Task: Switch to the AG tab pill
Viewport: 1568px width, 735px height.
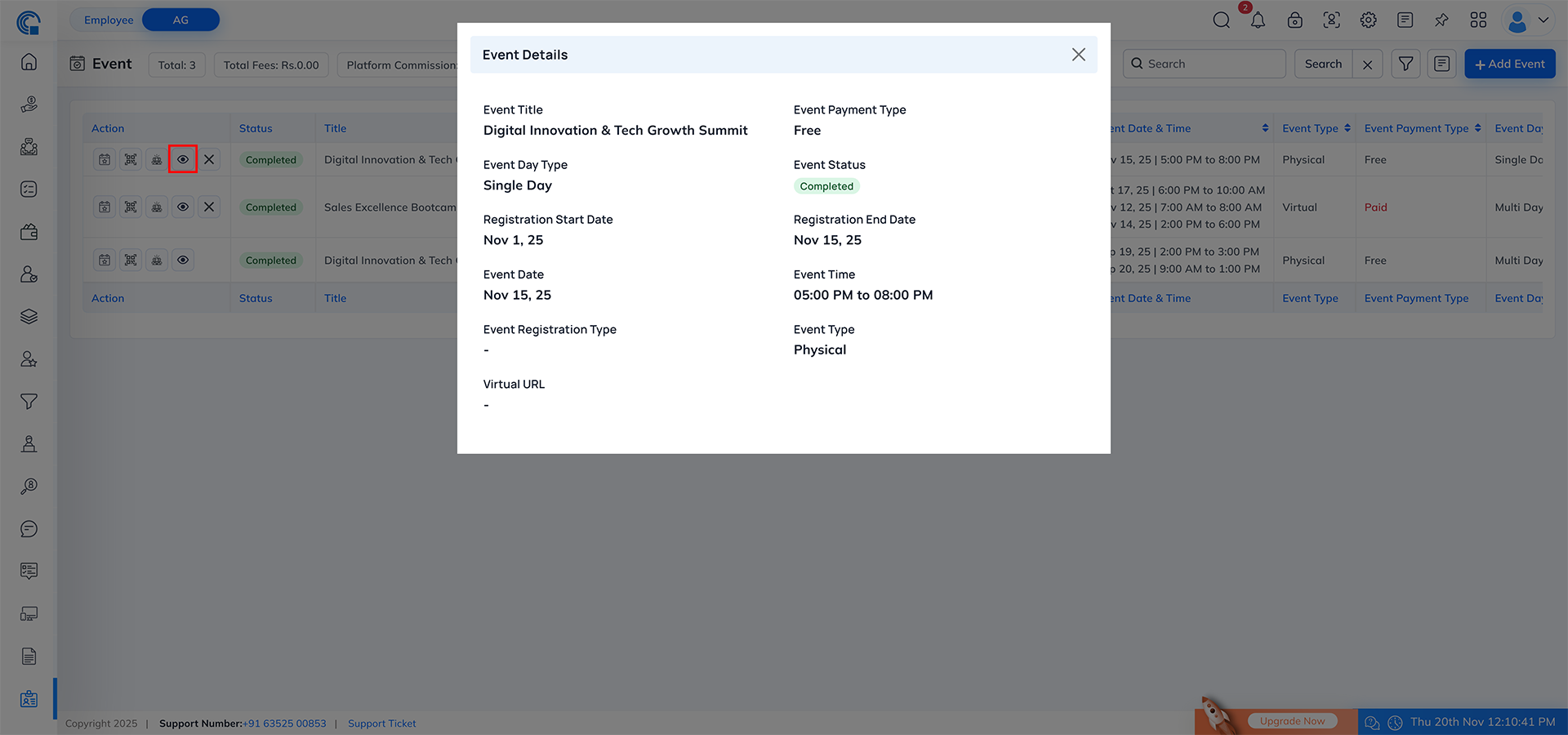Action: (x=180, y=19)
